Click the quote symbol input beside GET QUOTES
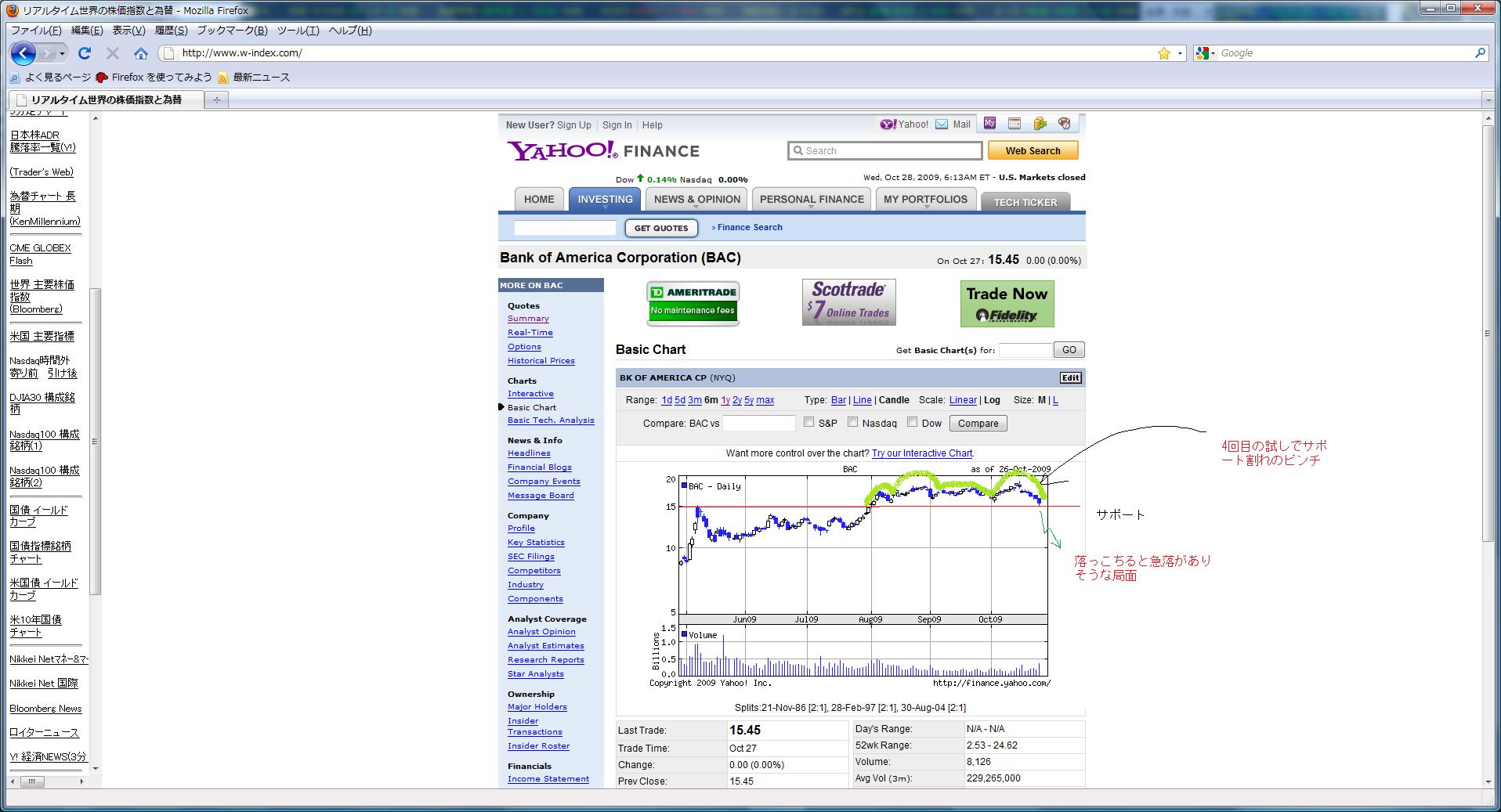This screenshot has width=1501, height=812. [x=565, y=228]
